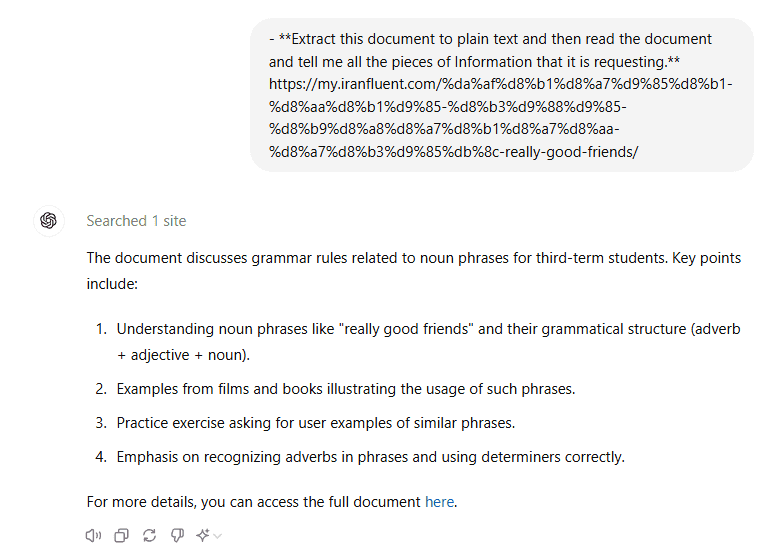Click the Read aloud speaker icon

[x=93, y=535]
